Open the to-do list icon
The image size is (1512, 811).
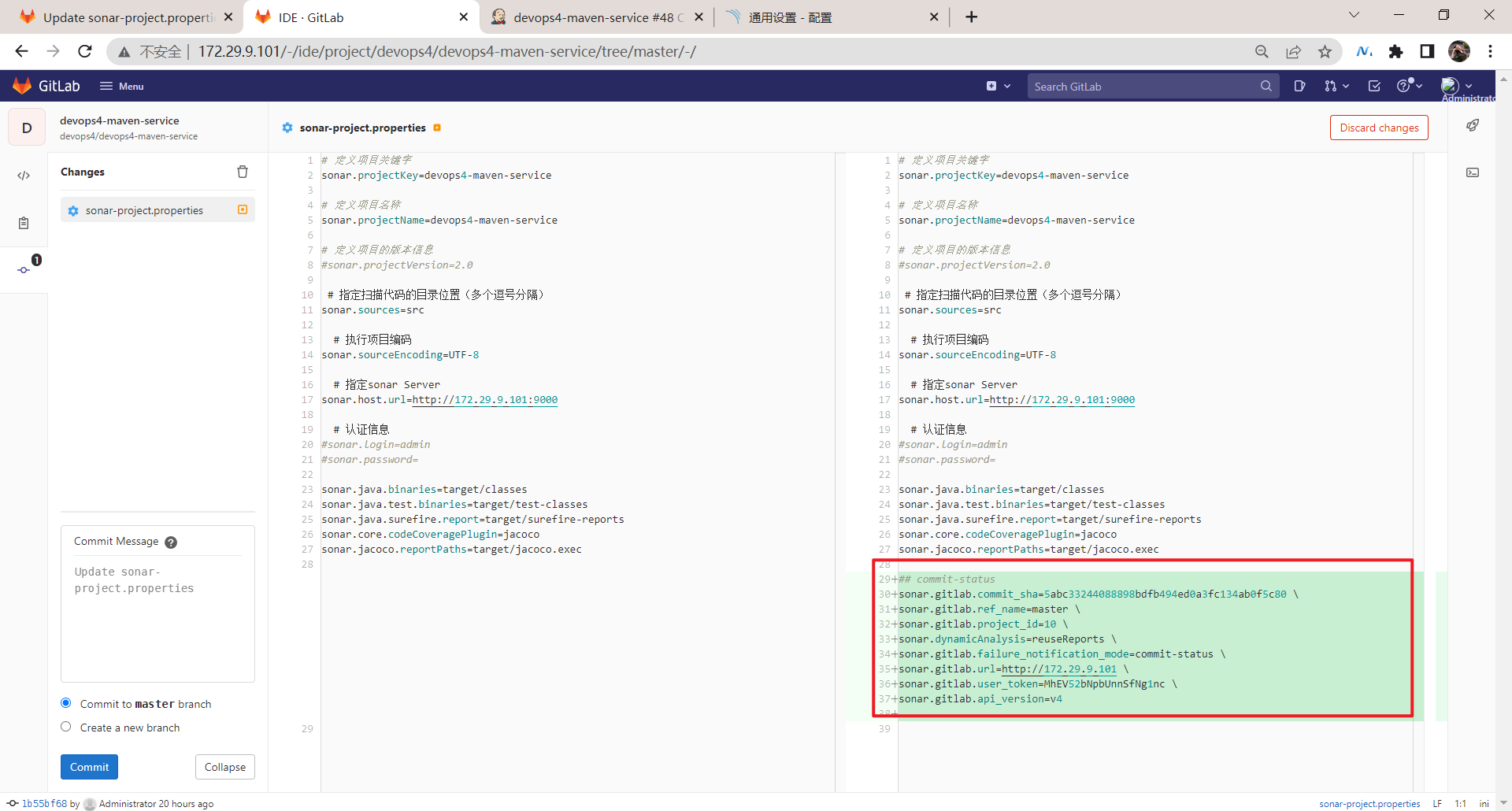[1374, 86]
